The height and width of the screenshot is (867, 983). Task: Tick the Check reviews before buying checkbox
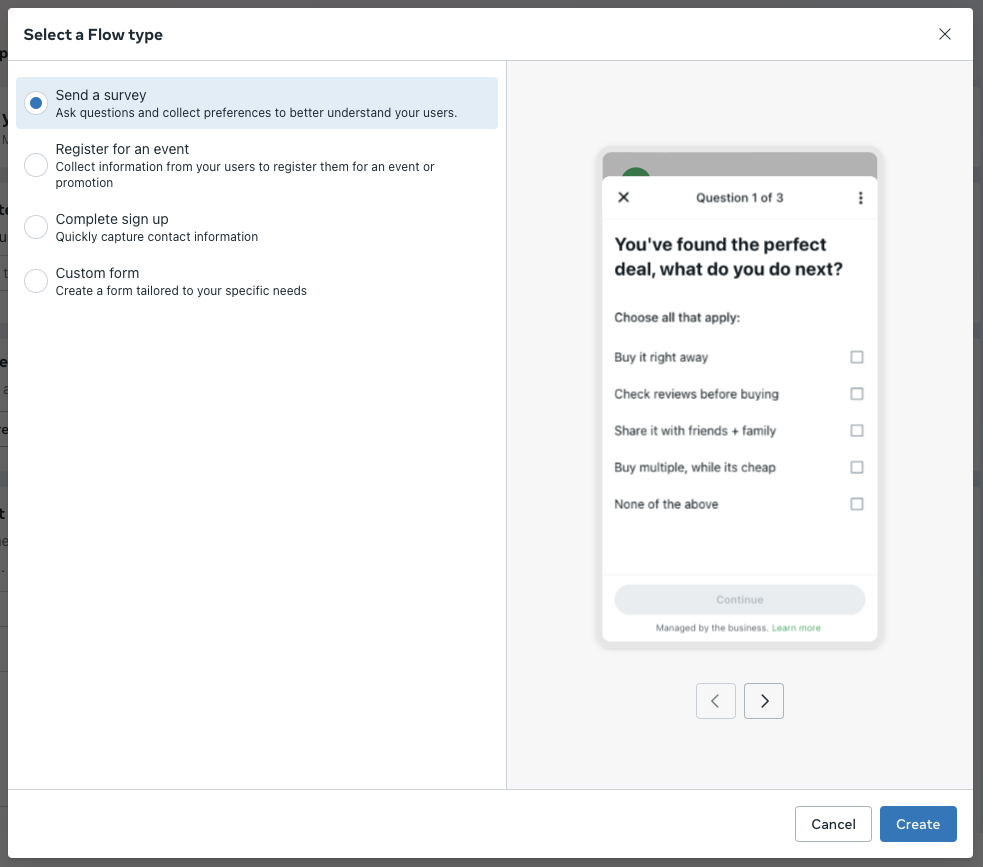pyautogui.click(x=856, y=394)
